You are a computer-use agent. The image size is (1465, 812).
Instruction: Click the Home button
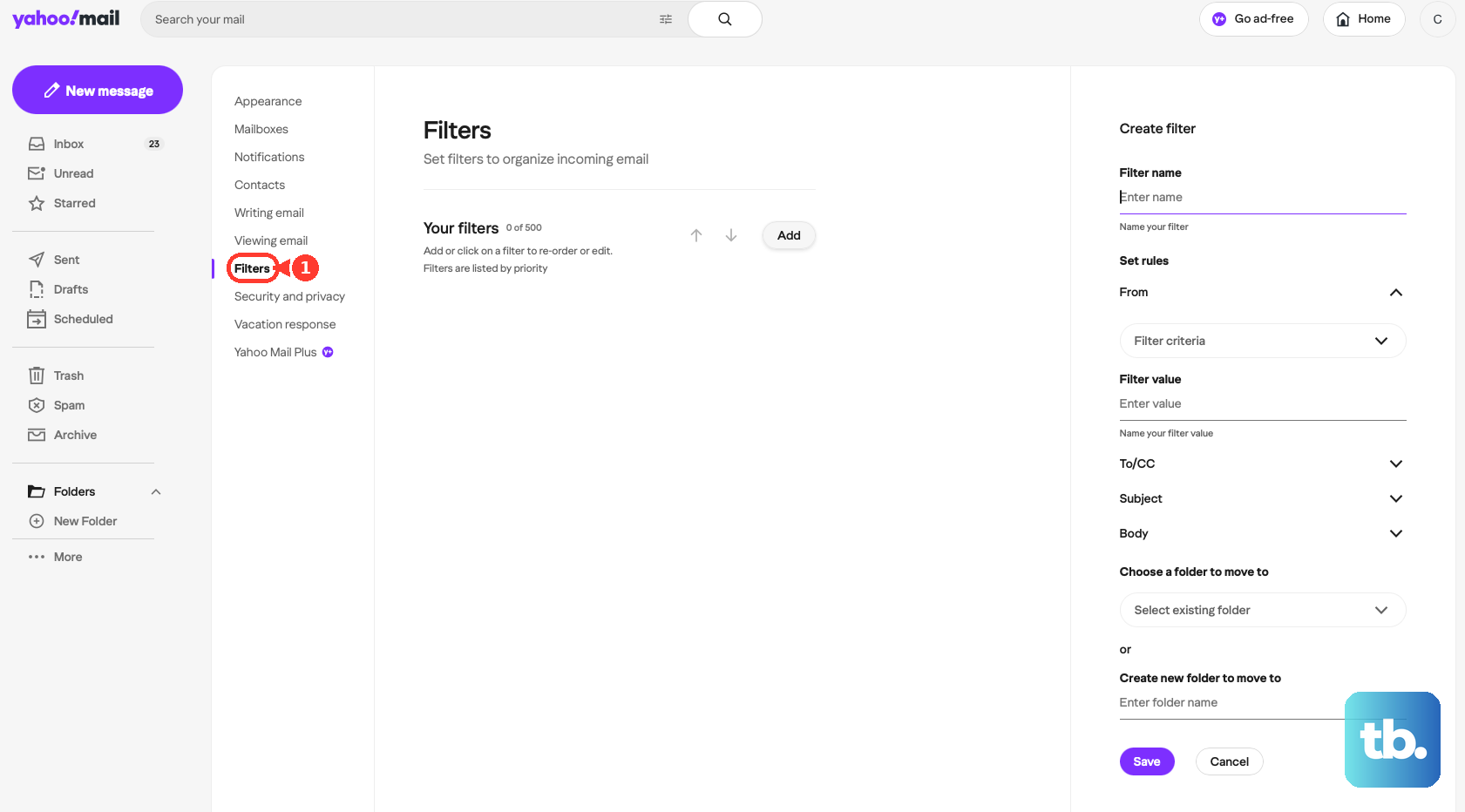[x=1364, y=19]
